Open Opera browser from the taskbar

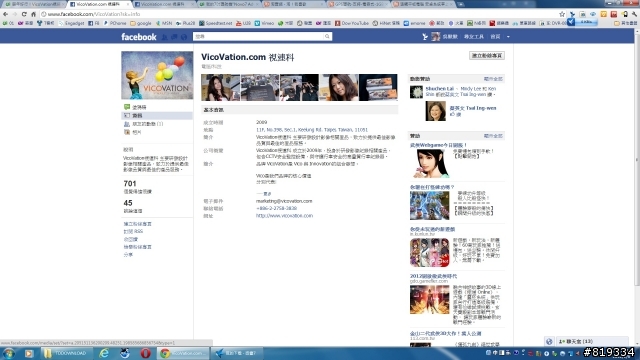tap(145, 353)
